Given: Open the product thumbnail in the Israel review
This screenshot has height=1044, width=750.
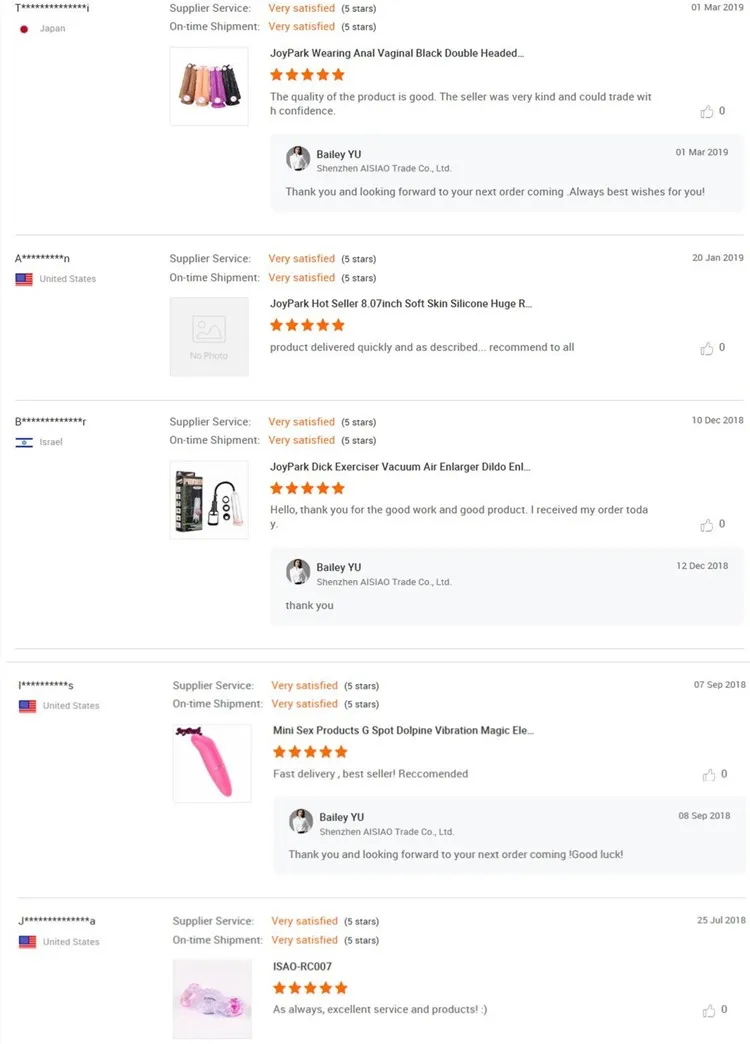Looking at the screenshot, I should tap(209, 500).
